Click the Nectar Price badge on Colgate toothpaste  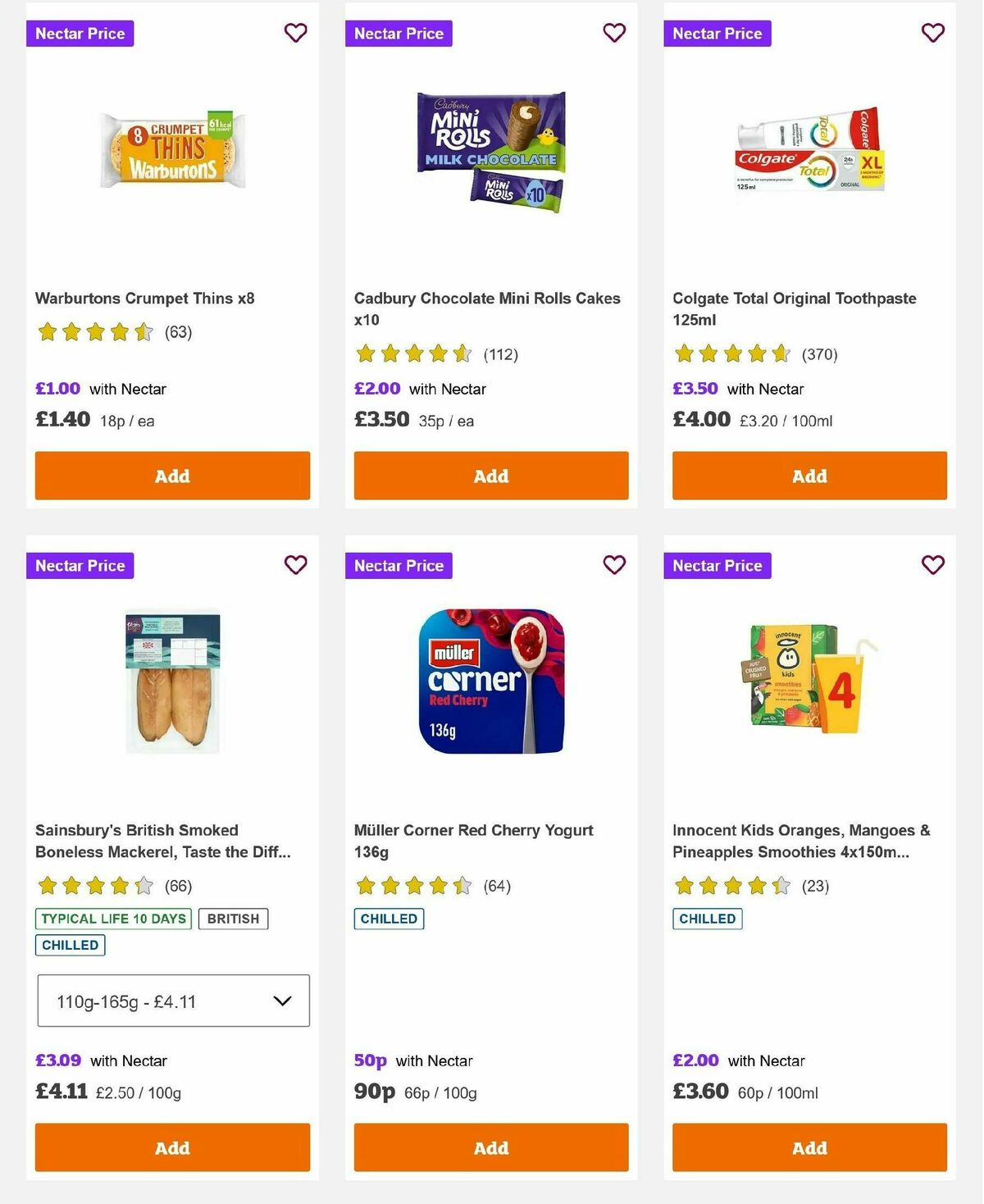[717, 34]
